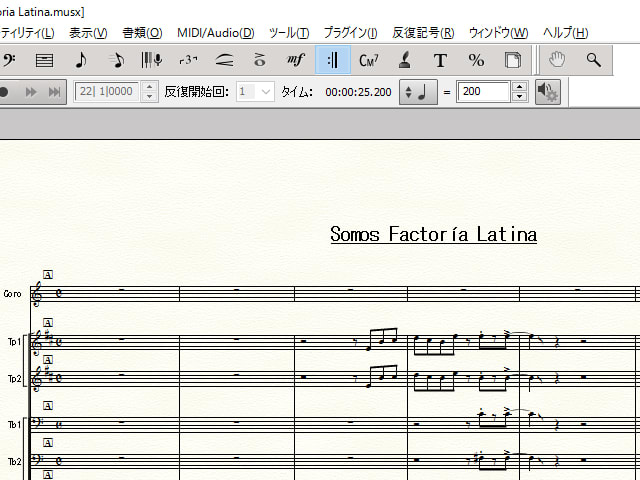640x480 pixels.
Task: Click the Tb1 staff name
Action: point(14,424)
